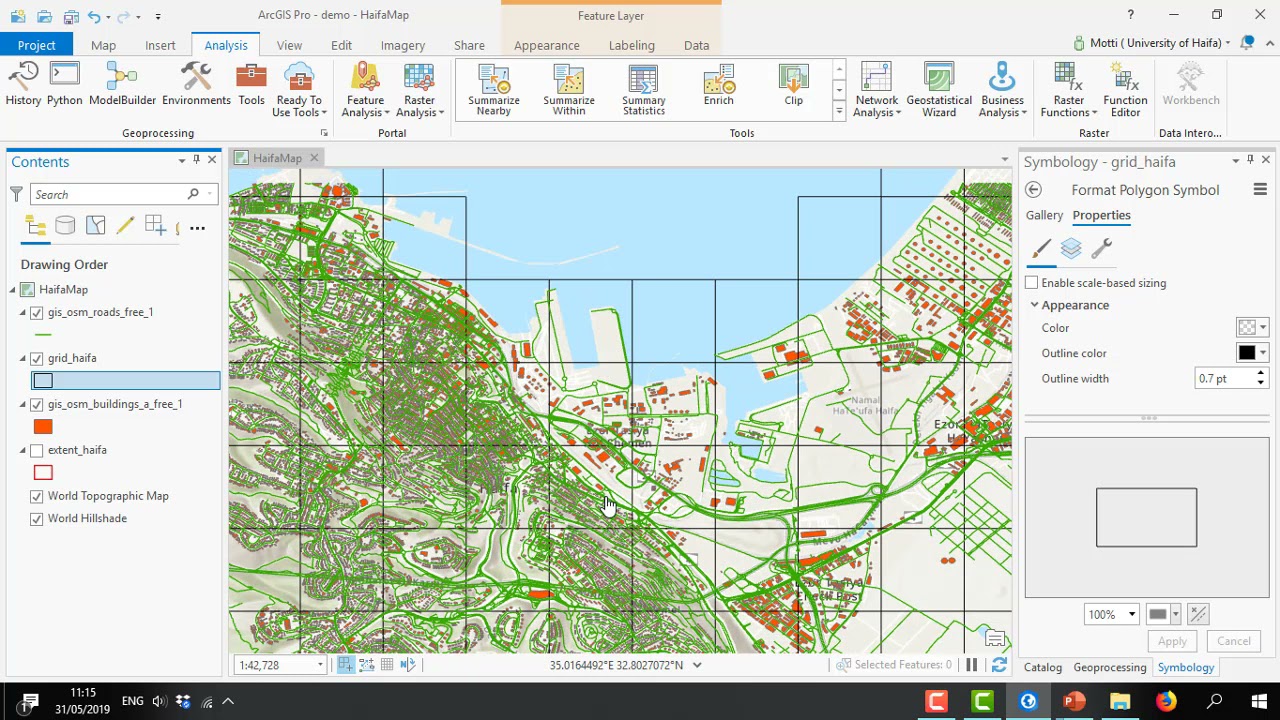1280x720 pixels.
Task: Turn off the World Hillshade layer
Action: 37,518
